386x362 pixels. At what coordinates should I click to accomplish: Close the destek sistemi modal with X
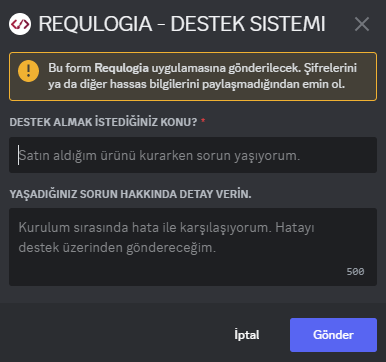(362, 24)
